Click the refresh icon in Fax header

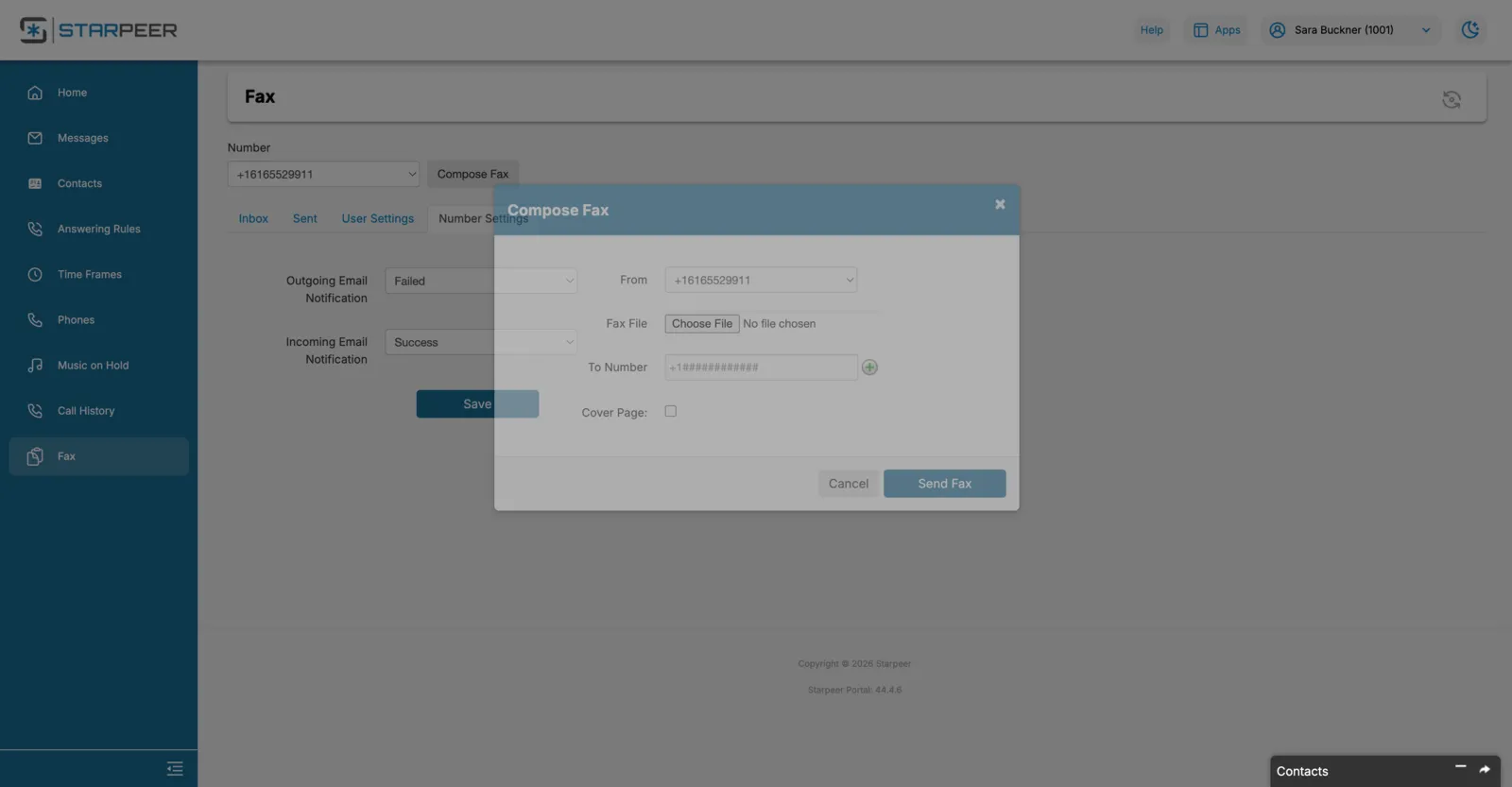click(1452, 99)
